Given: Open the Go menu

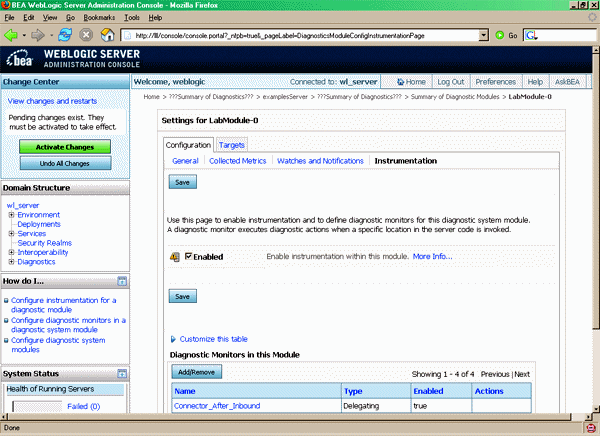Looking at the screenshot, I should click(70, 18).
